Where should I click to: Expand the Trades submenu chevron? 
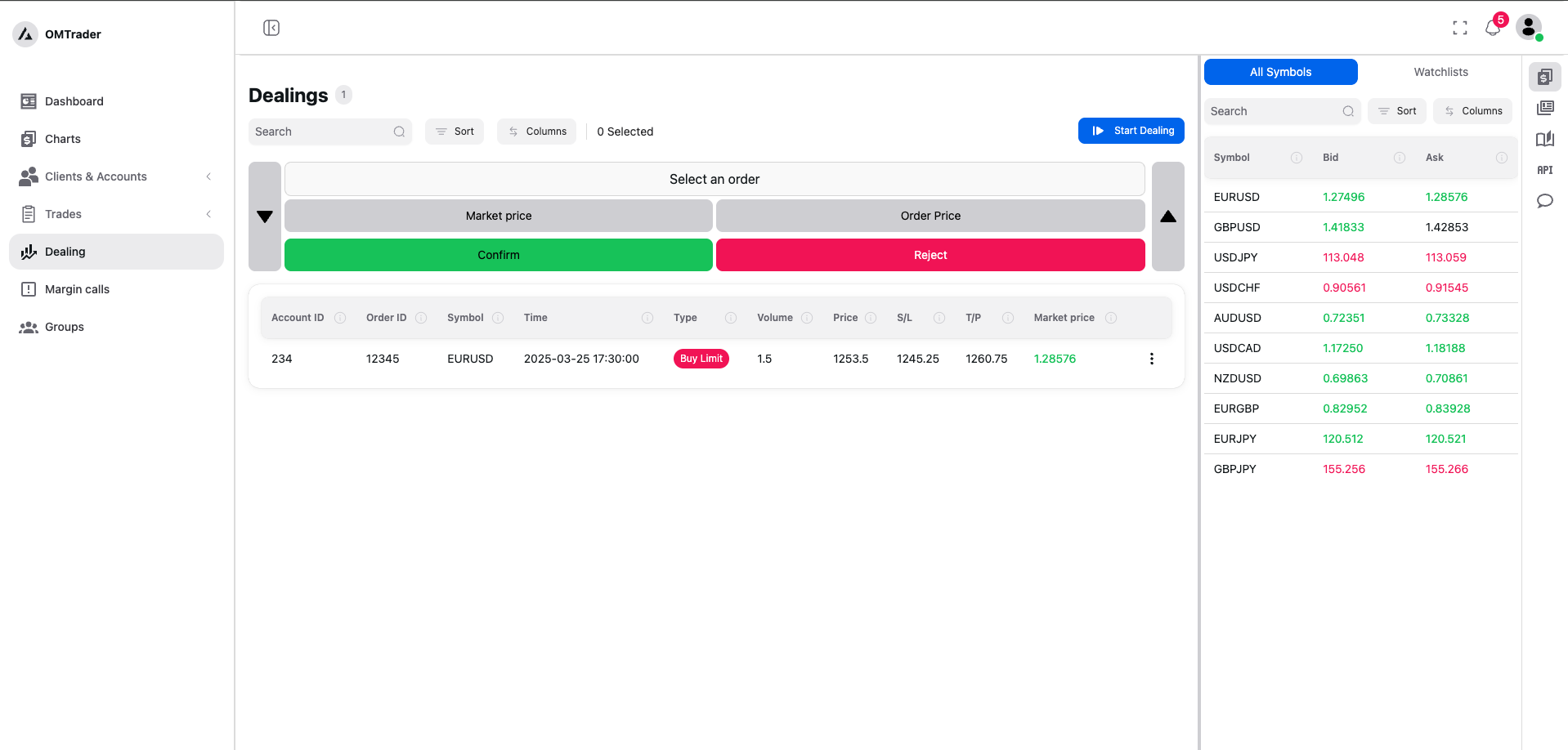(x=208, y=214)
